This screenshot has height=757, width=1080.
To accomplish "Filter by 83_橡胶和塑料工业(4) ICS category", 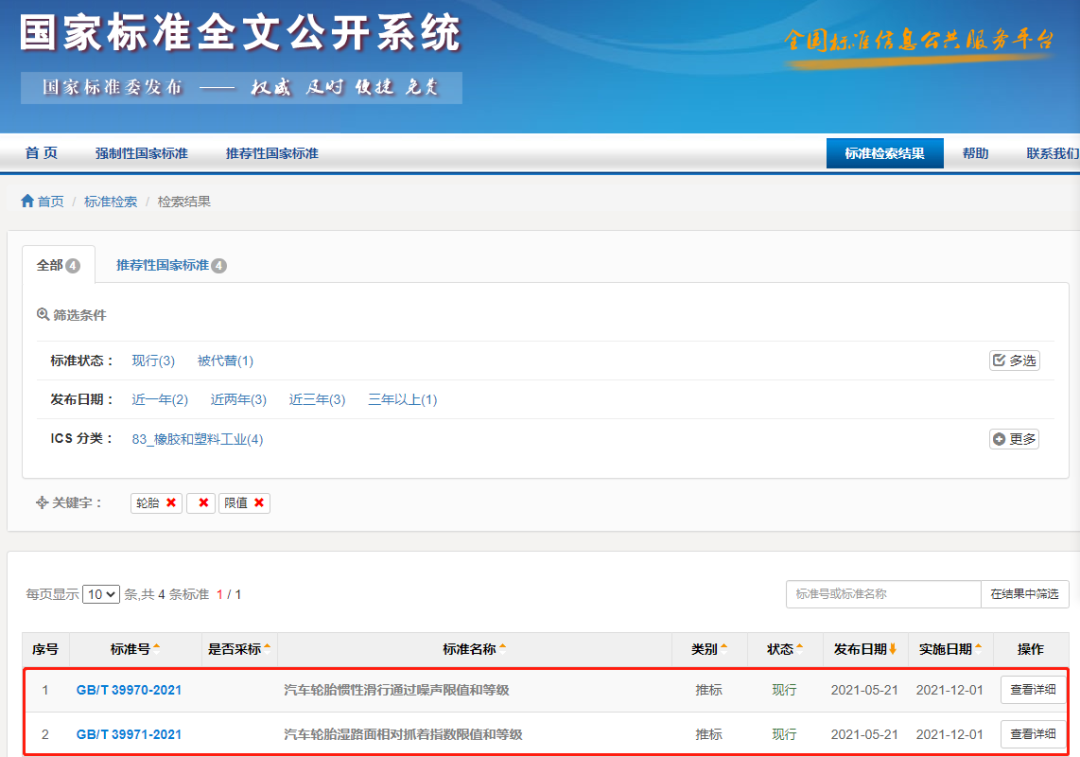I will tap(197, 439).
